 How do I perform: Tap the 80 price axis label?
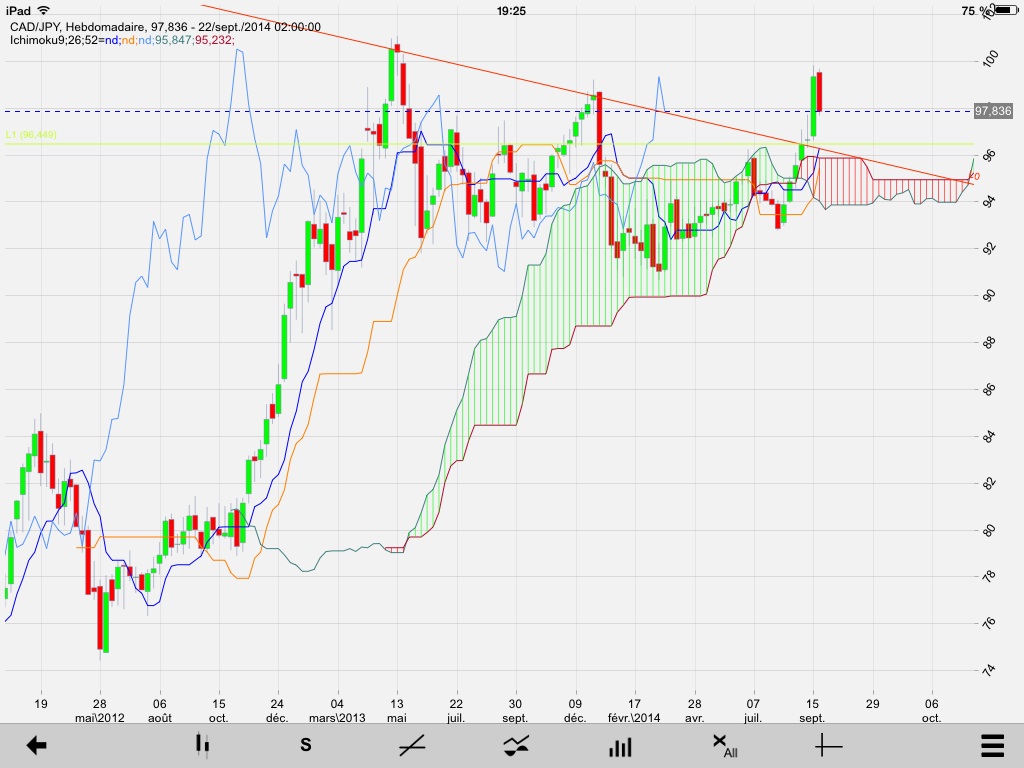pos(989,530)
